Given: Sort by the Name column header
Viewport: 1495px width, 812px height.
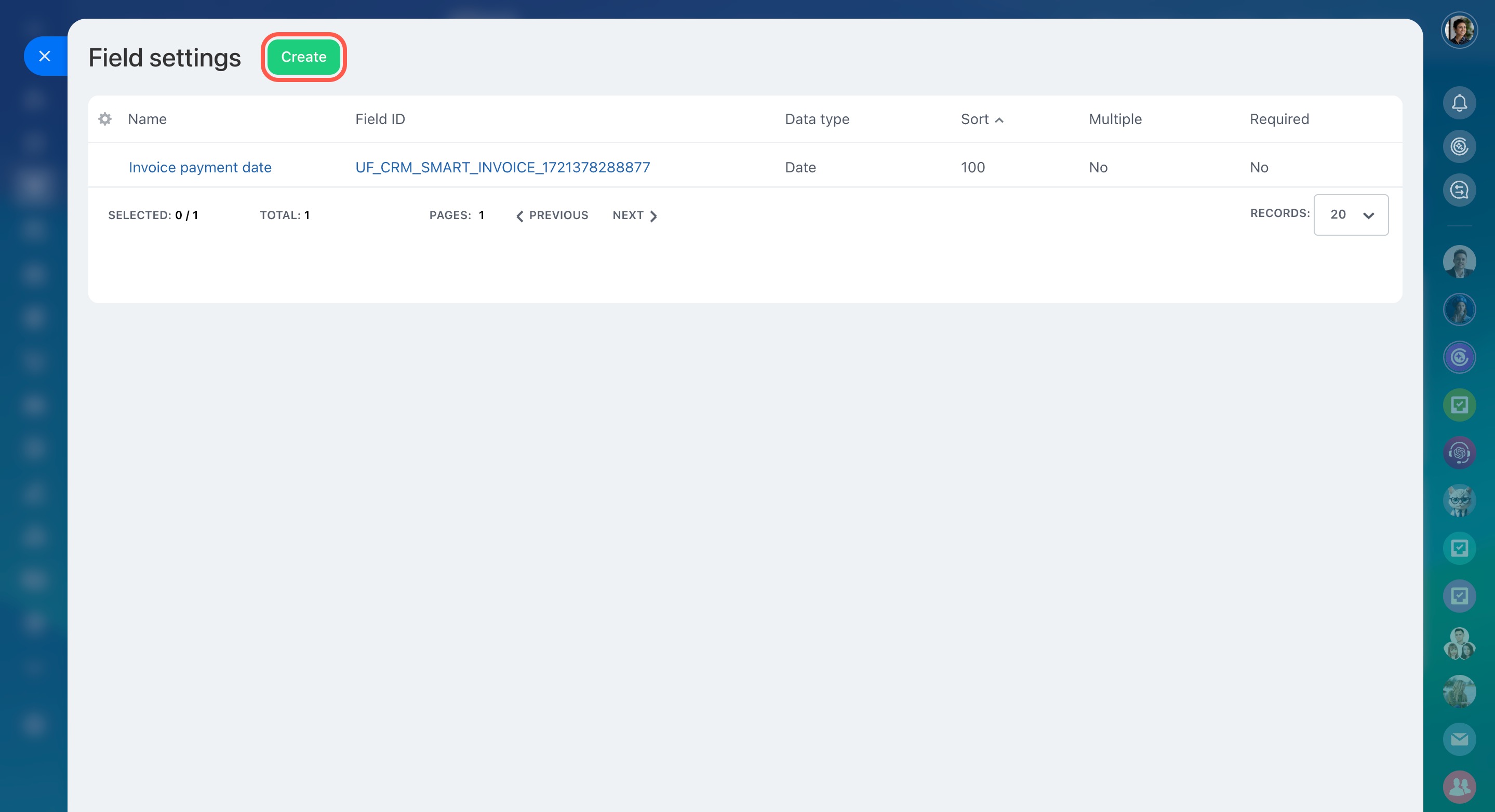Looking at the screenshot, I should [x=148, y=119].
